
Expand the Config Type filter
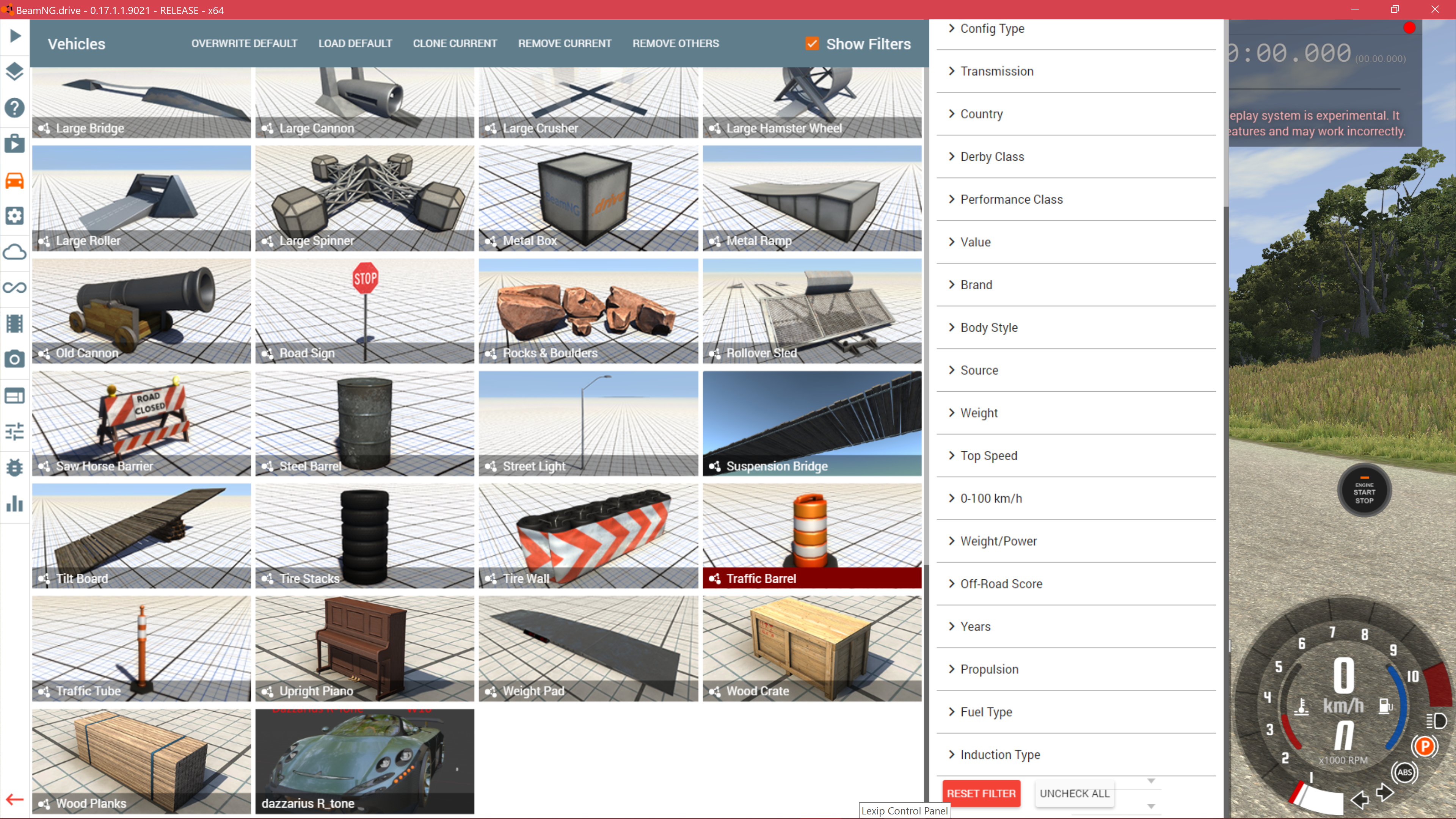(1076, 28)
